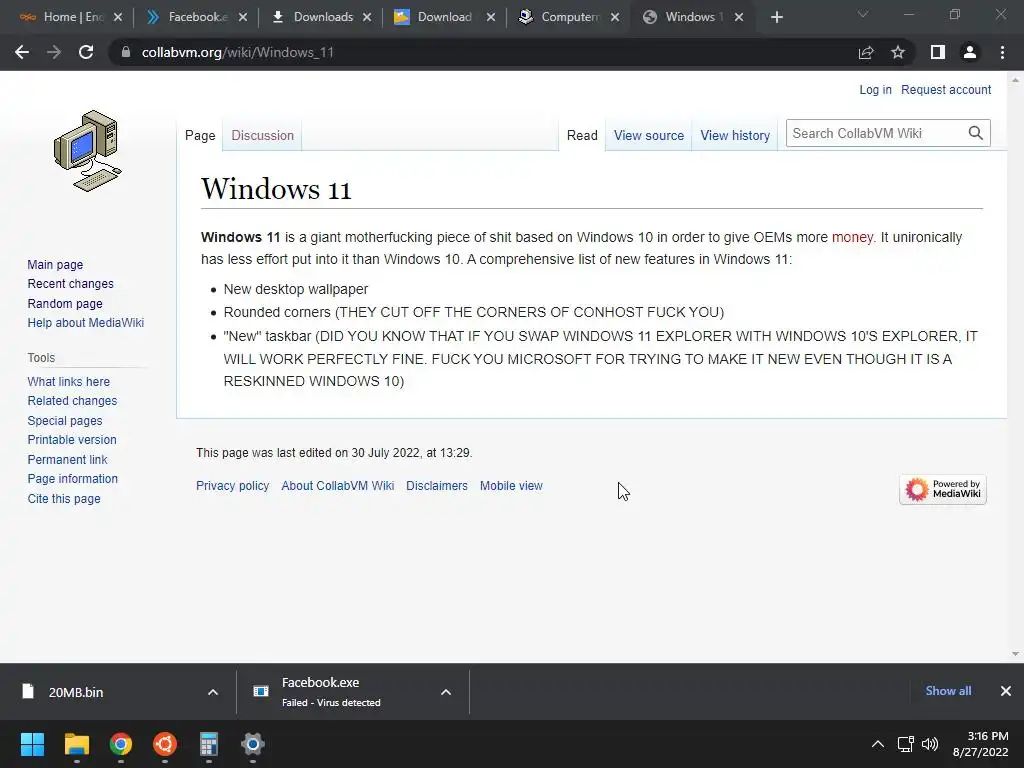Open Help about MediaWiki
This screenshot has width=1024, height=768.
point(86,323)
